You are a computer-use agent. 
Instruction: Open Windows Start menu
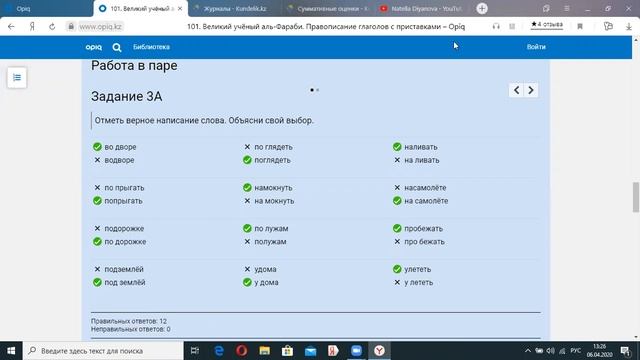coord(11,351)
